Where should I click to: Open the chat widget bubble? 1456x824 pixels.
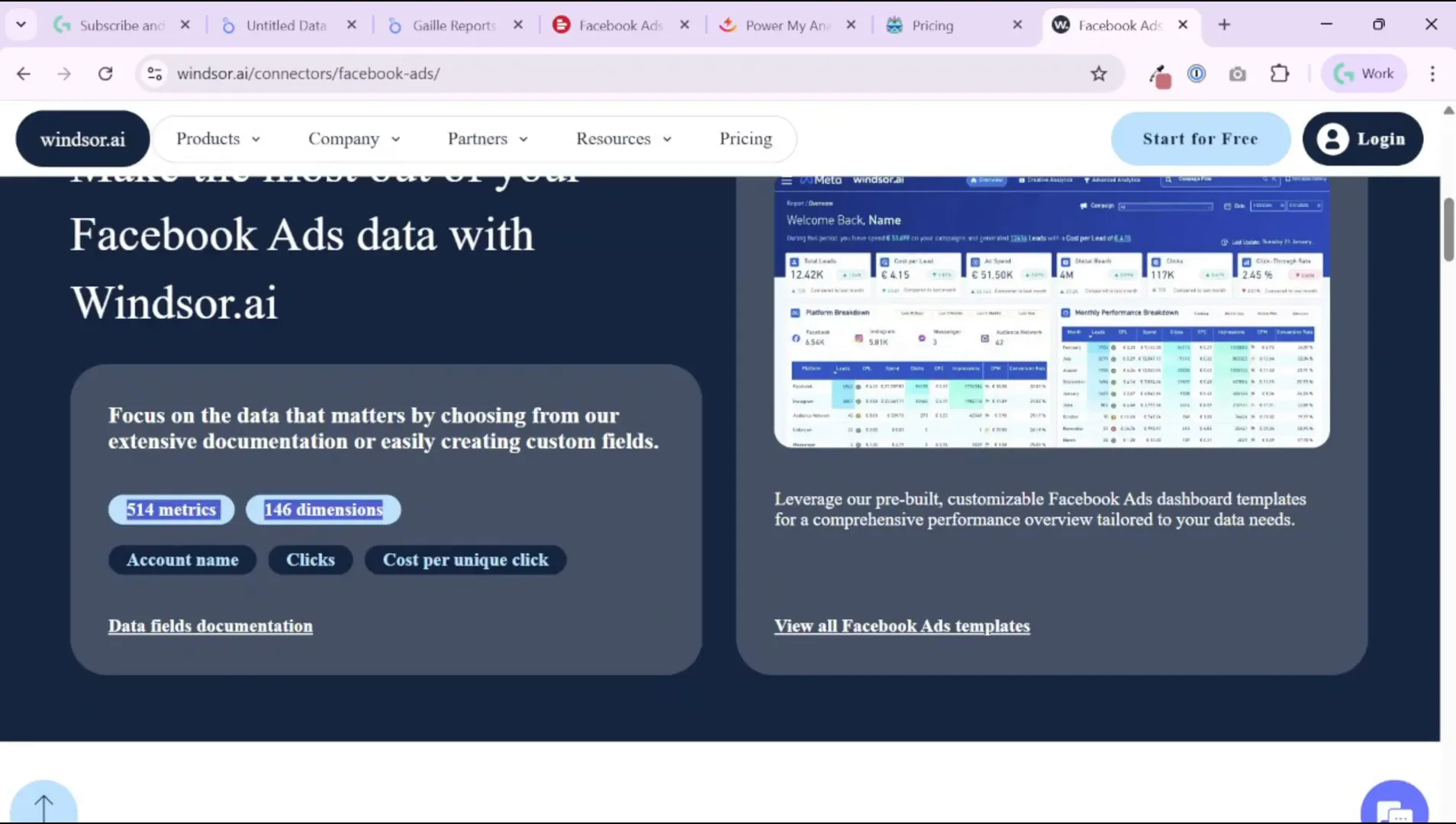pos(1393,806)
